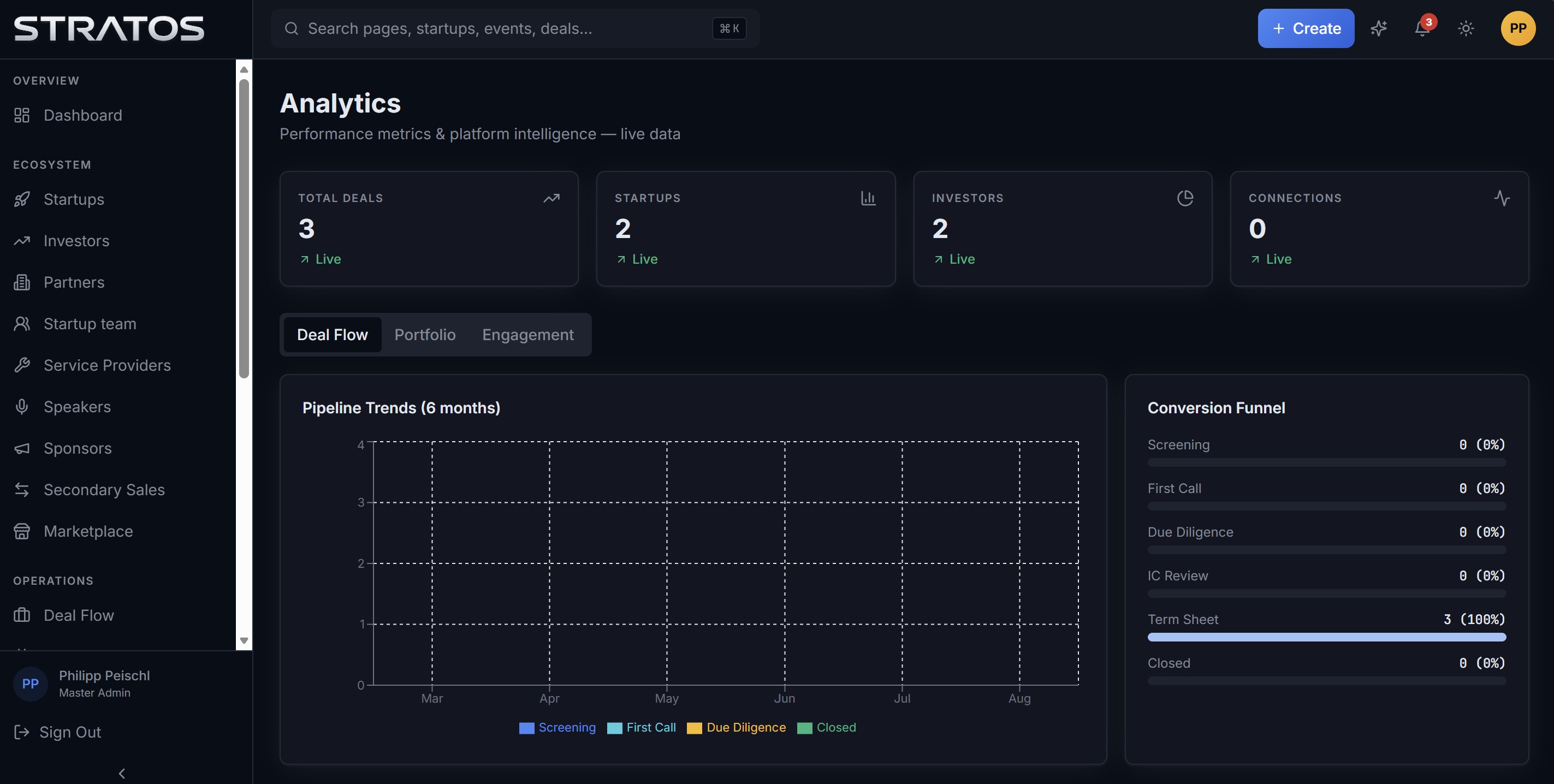Click the sidebar scrollbar down arrow
Screen dimensions: 1554x784
pyautogui.click(x=244, y=640)
